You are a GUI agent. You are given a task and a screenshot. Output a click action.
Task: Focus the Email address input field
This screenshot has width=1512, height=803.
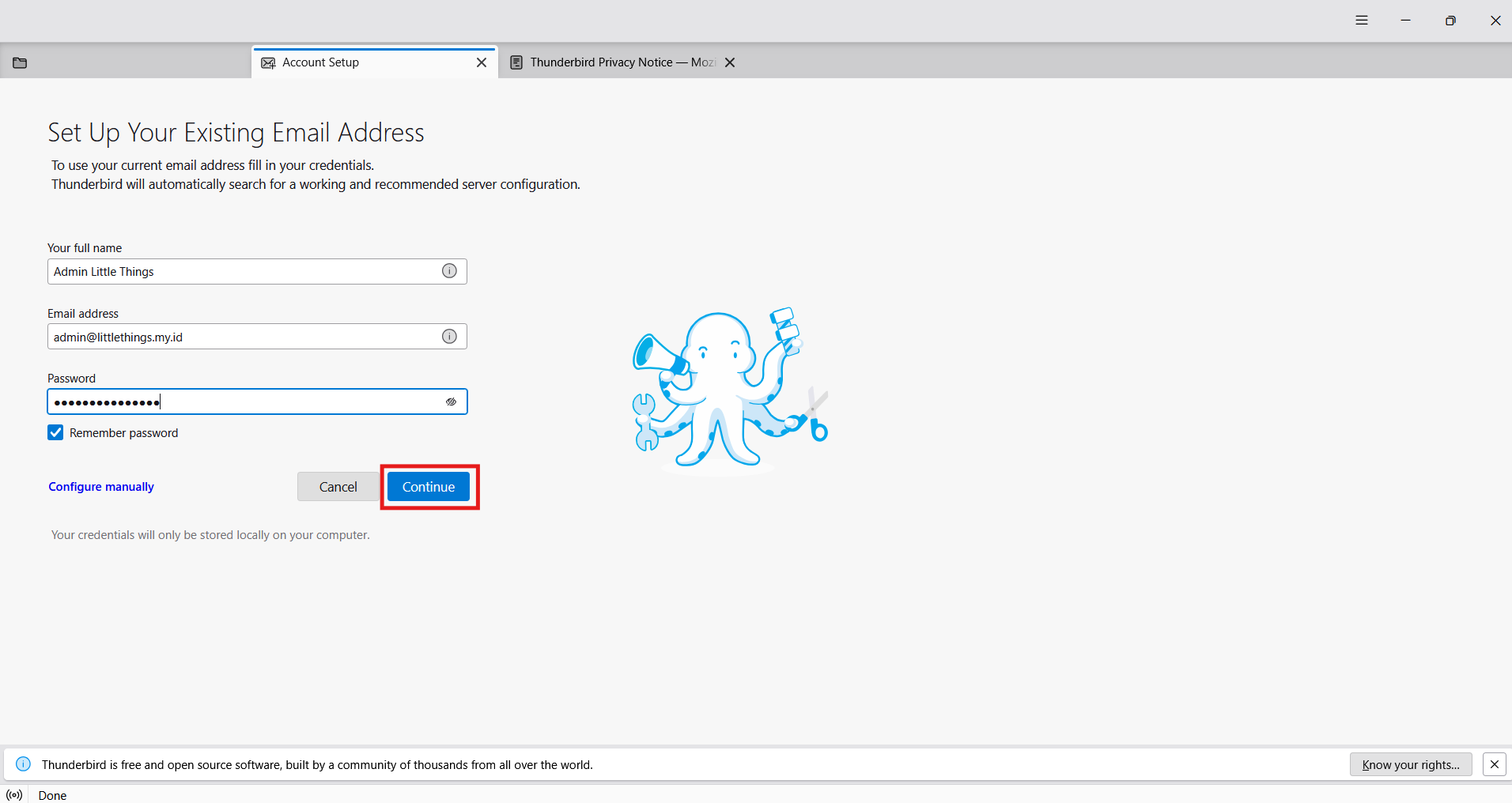pos(257,337)
